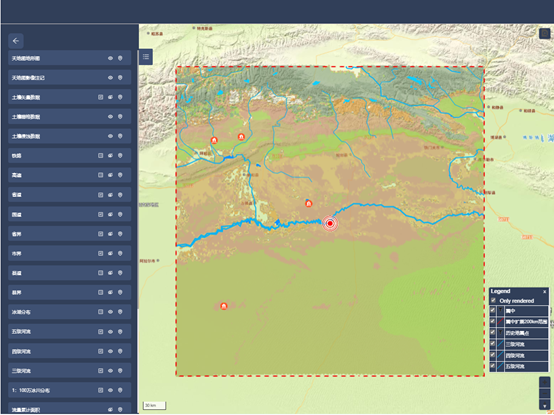The image size is (554, 415).
Task: Hide the 天地图影像注记 layer with eye icon
Action: pos(110,78)
